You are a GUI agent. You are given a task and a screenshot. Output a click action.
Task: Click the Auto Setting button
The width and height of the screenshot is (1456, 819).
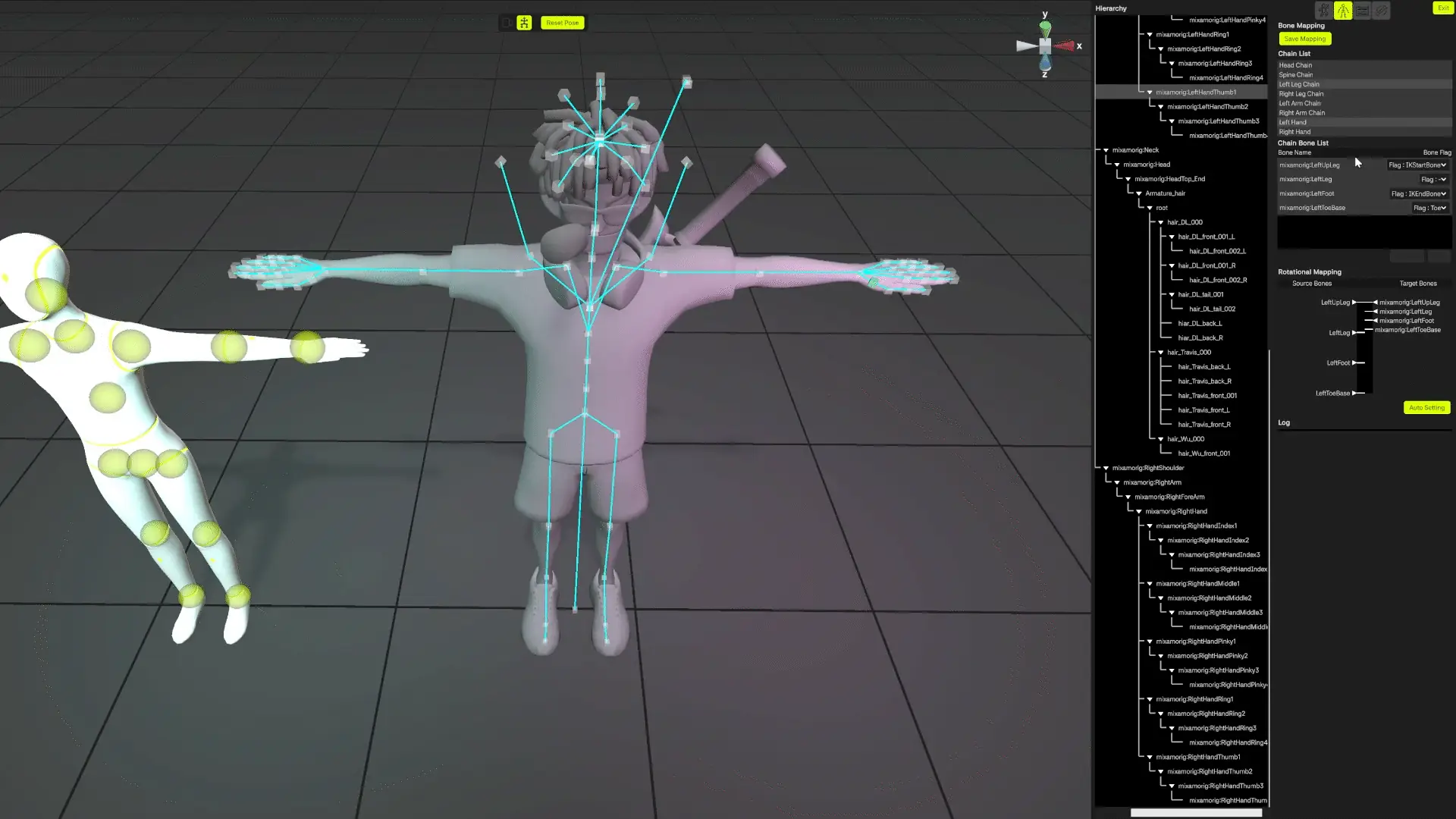[1426, 407]
